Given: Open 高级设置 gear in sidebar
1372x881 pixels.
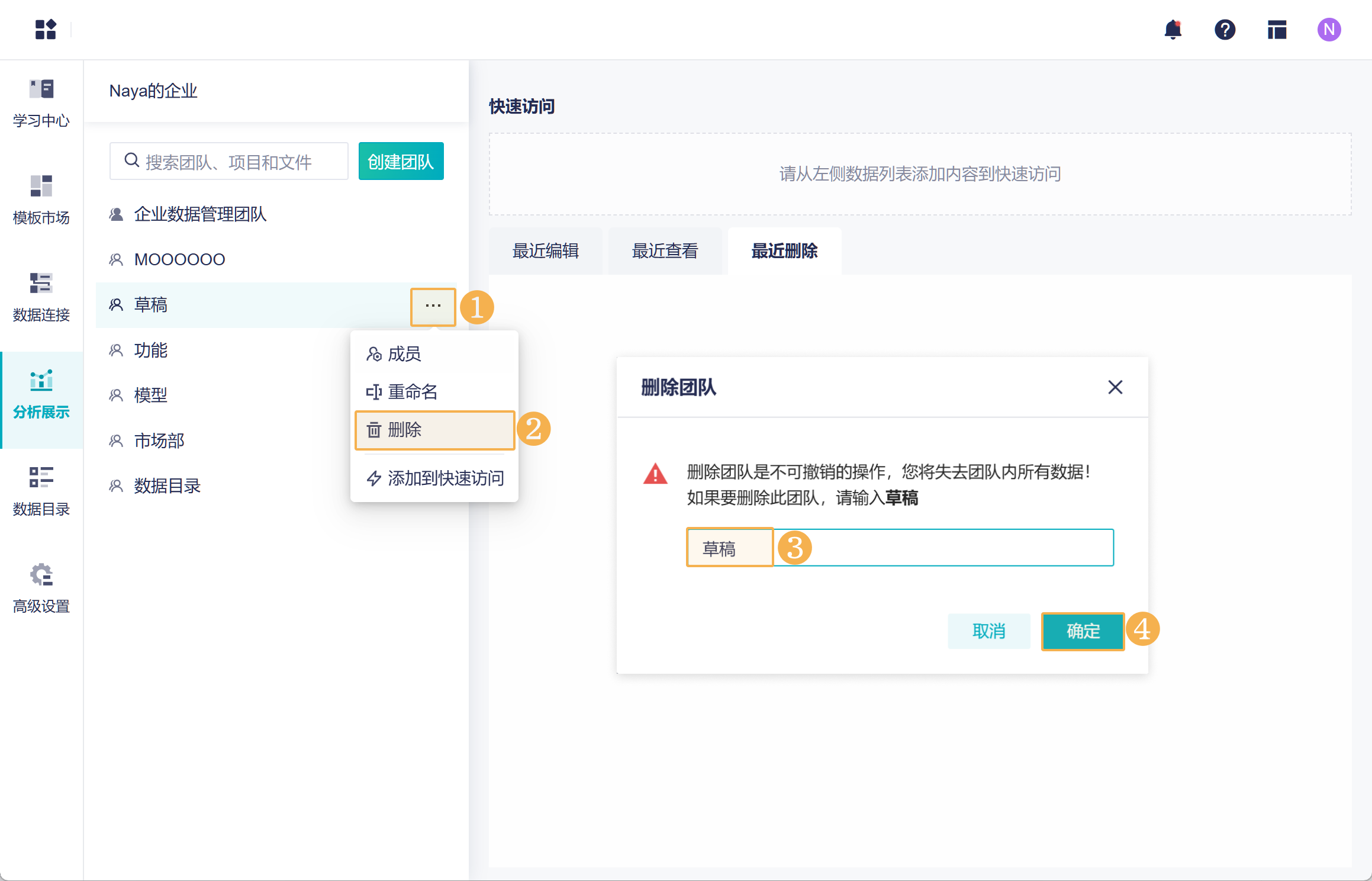Looking at the screenshot, I should 41,589.
